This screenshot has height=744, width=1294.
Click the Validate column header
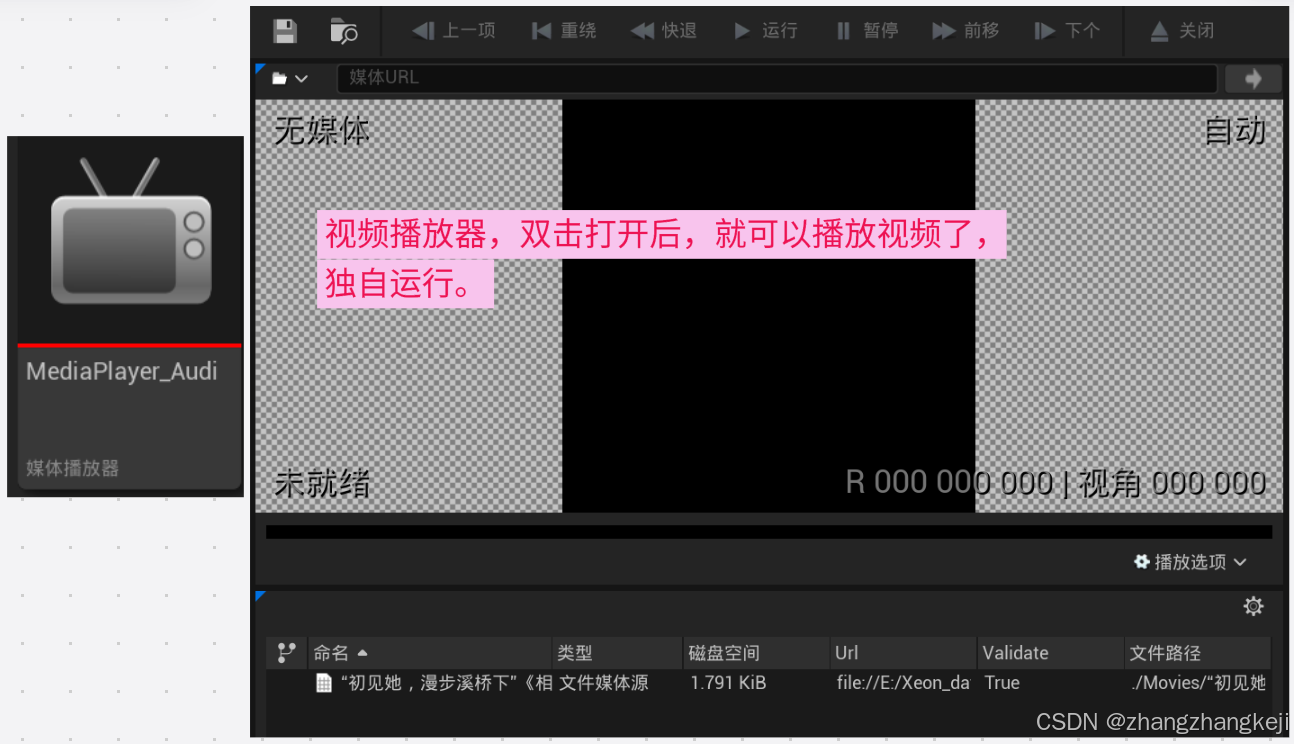click(x=1015, y=652)
